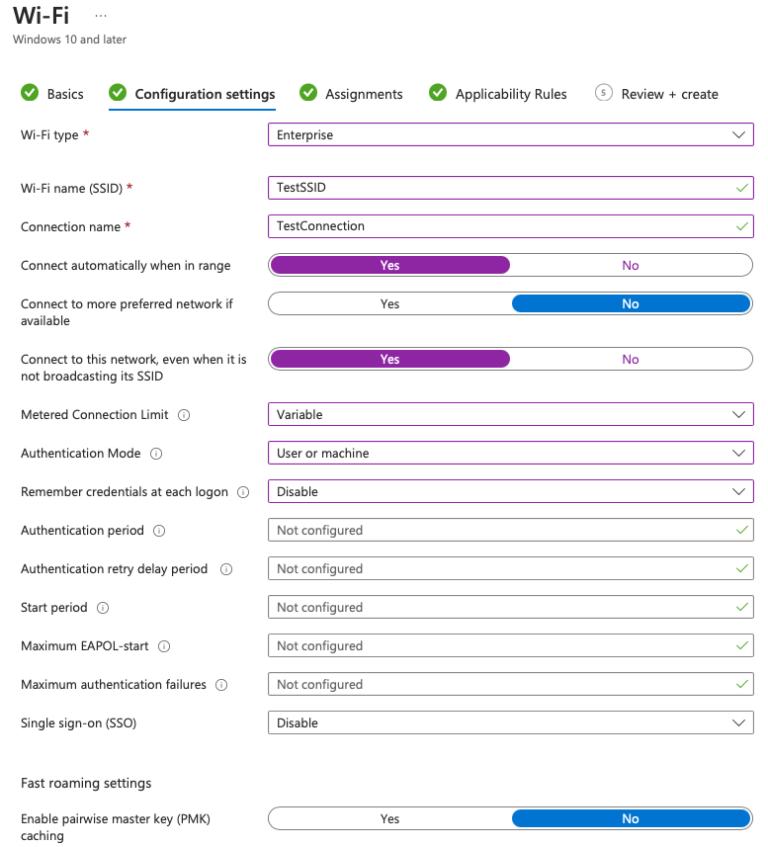Go to the Review + create tab

click(x=669, y=93)
